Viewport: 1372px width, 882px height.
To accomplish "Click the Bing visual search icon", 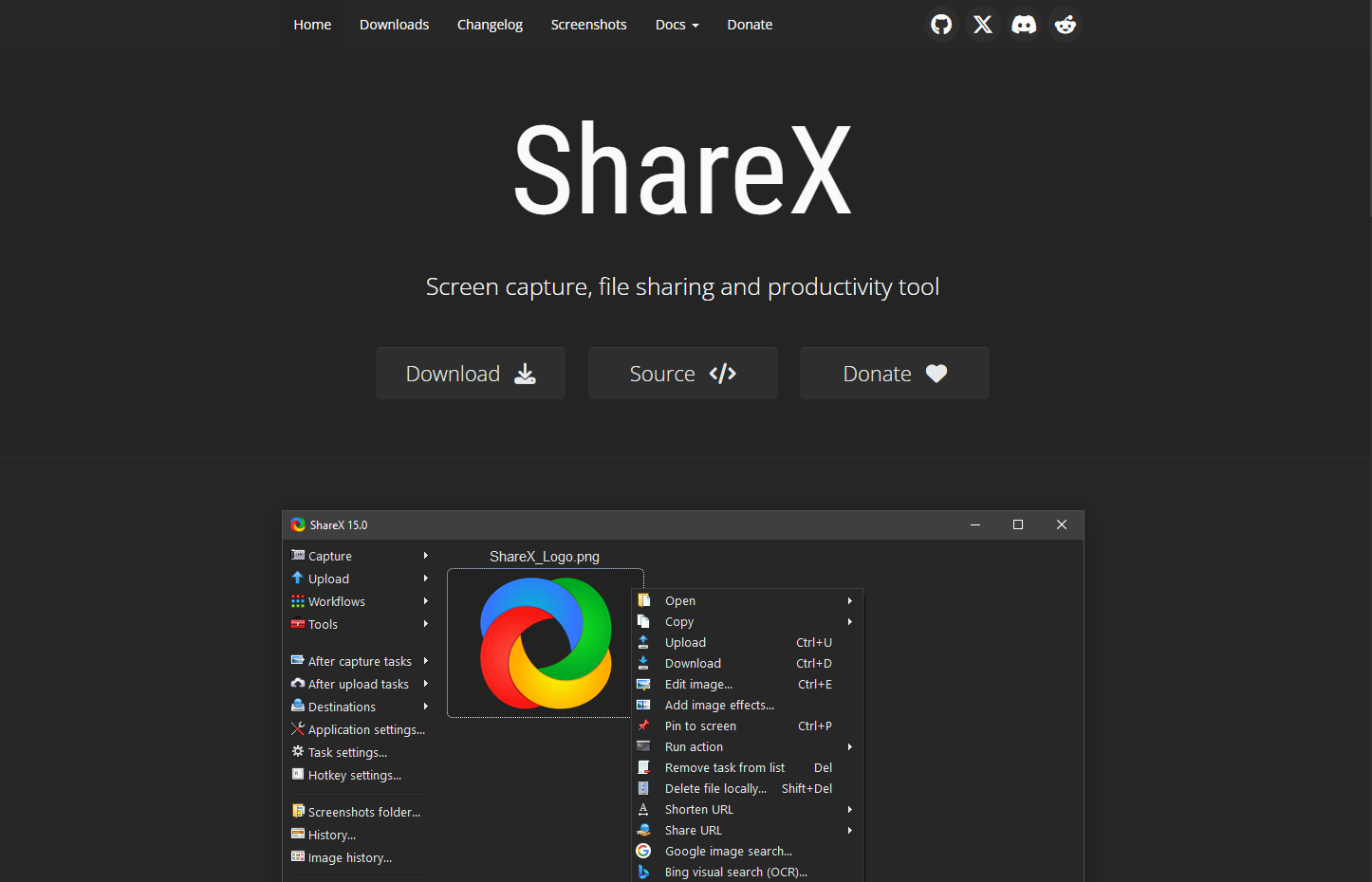I will point(643,872).
